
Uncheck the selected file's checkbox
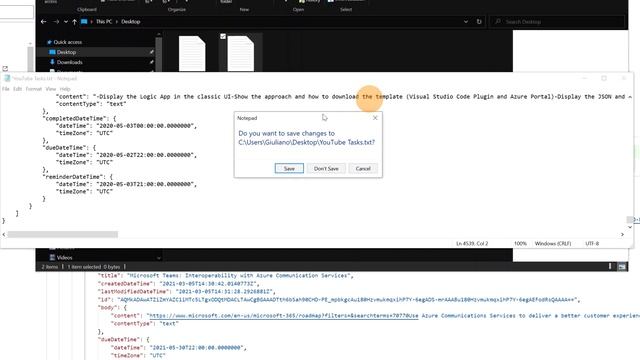point(223,37)
